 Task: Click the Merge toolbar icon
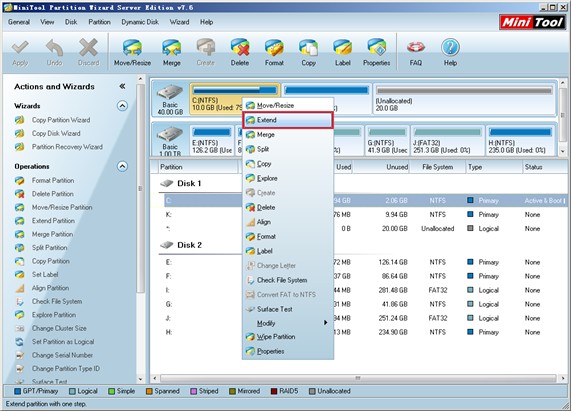tap(171, 52)
